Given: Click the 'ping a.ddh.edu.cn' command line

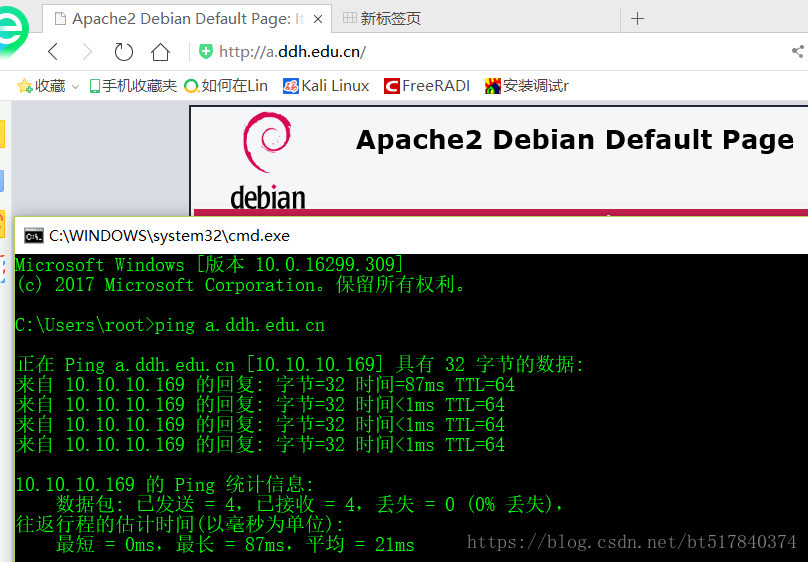Looking at the screenshot, I should [x=170, y=325].
